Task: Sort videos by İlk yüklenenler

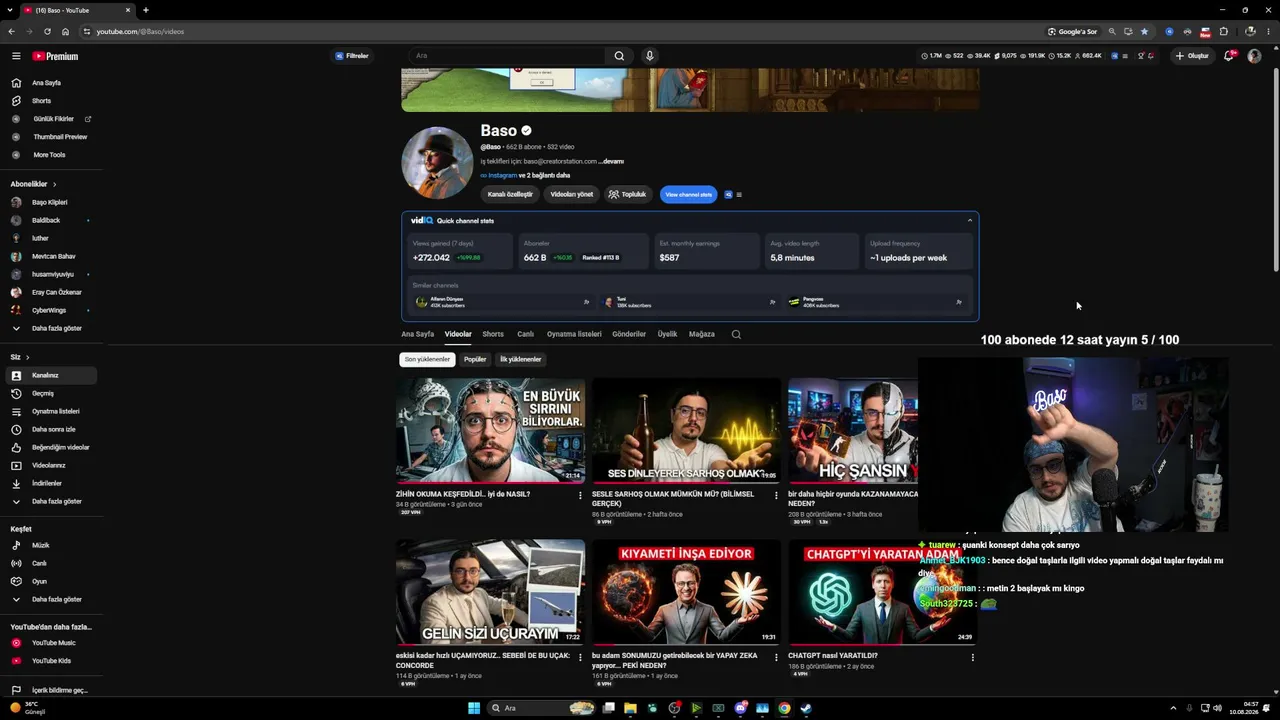Action: pos(521,359)
